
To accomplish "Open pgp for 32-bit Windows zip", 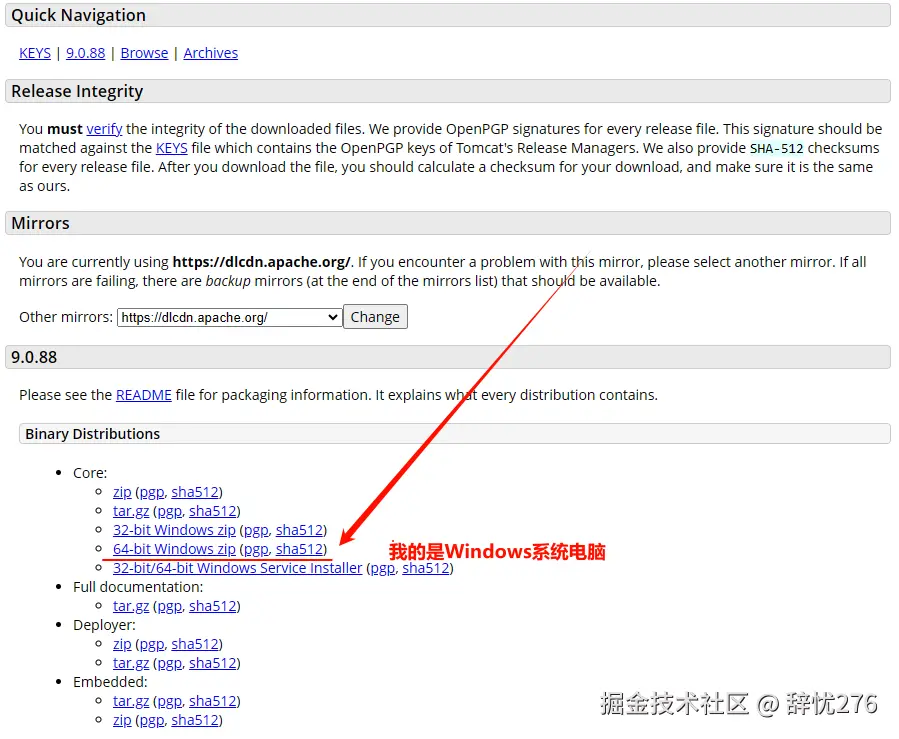I will (256, 530).
